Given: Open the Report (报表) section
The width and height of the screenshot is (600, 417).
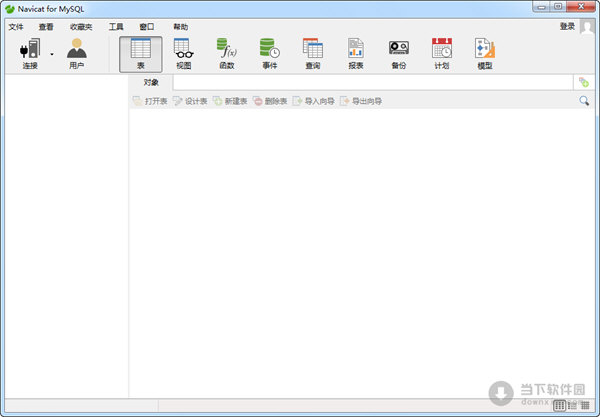Looking at the screenshot, I should coord(355,54).
